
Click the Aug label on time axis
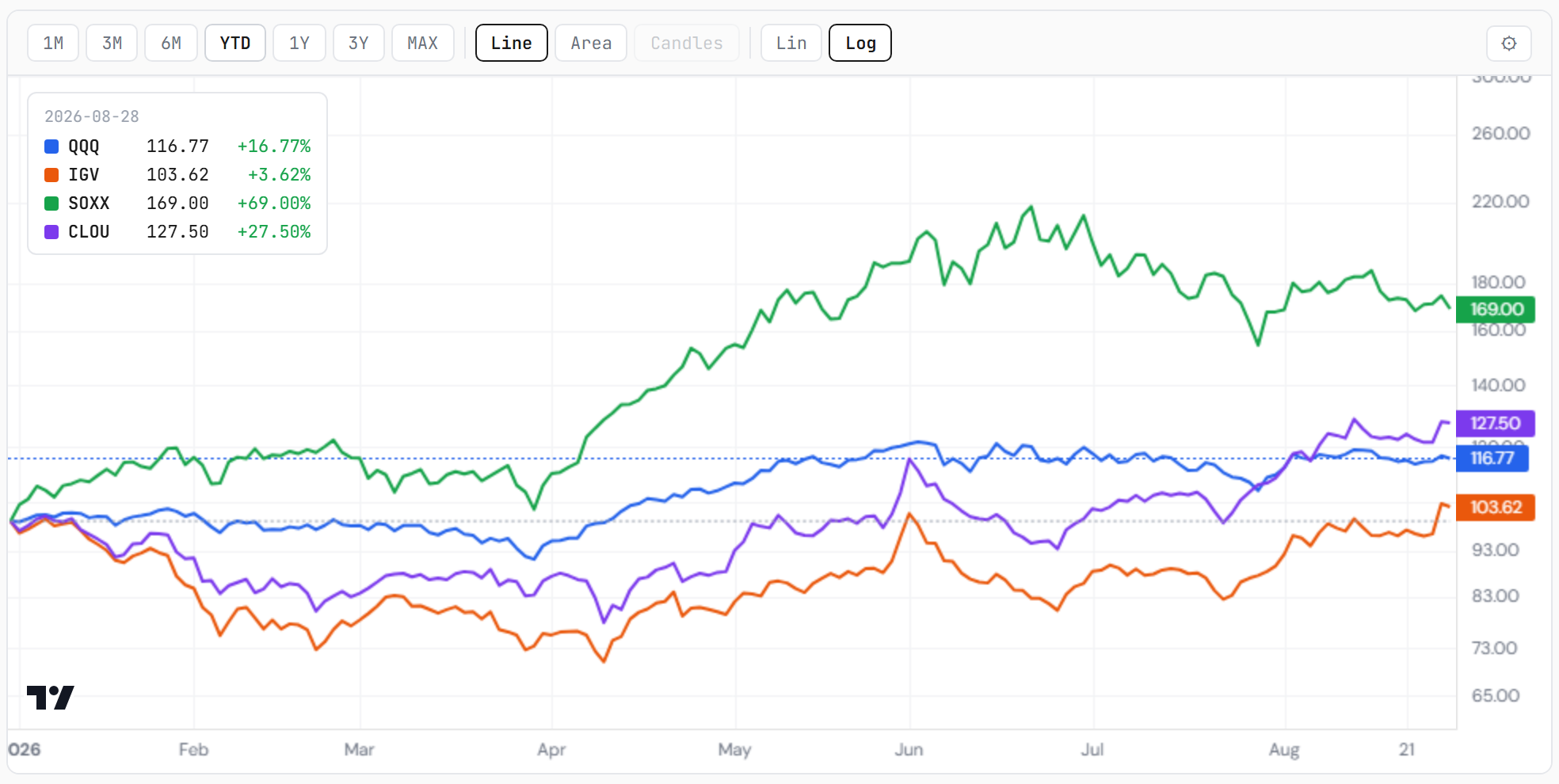(x=1284, y=750)
